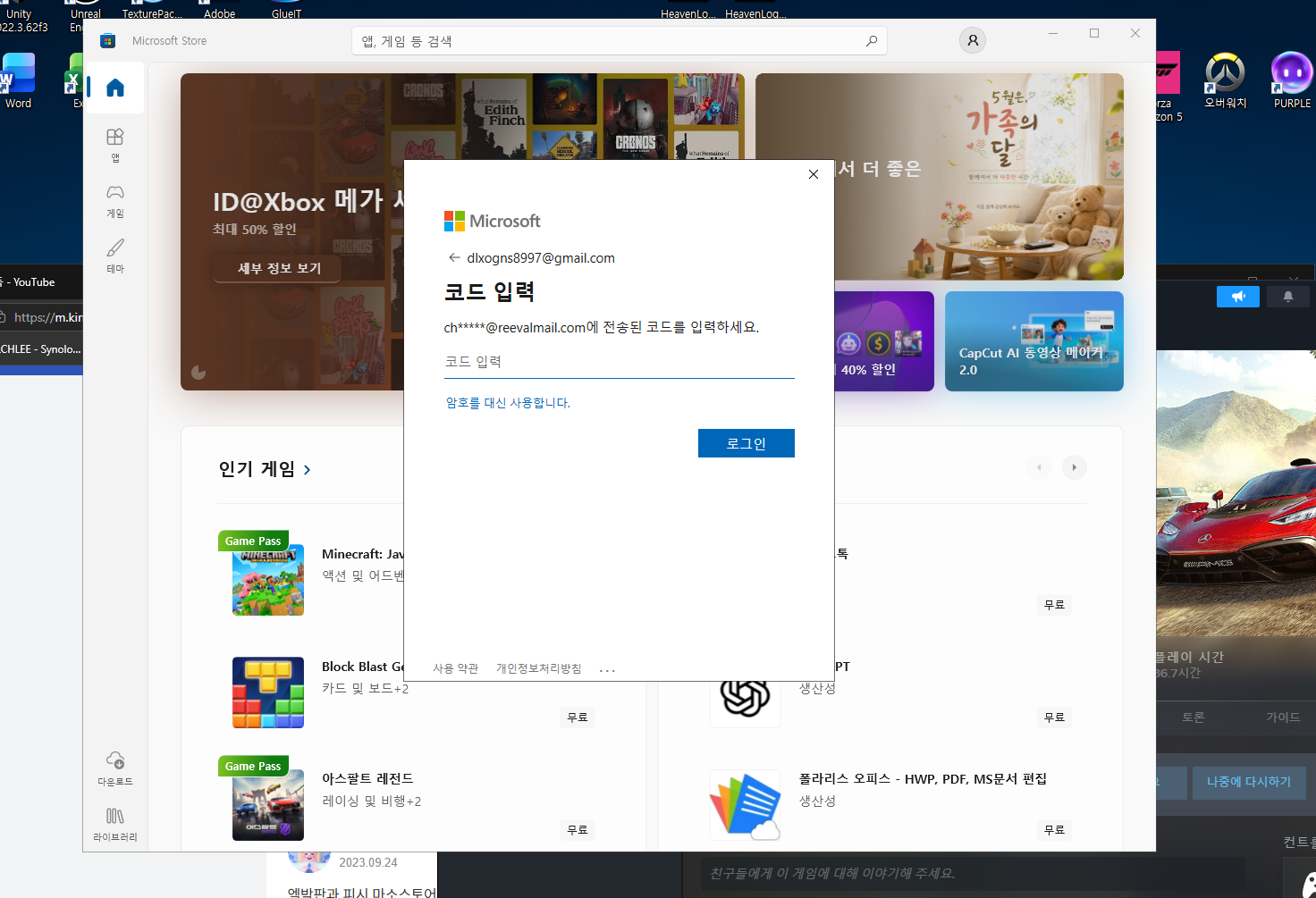Open the 오버워치 desktop shortcut

[1225, 80]
